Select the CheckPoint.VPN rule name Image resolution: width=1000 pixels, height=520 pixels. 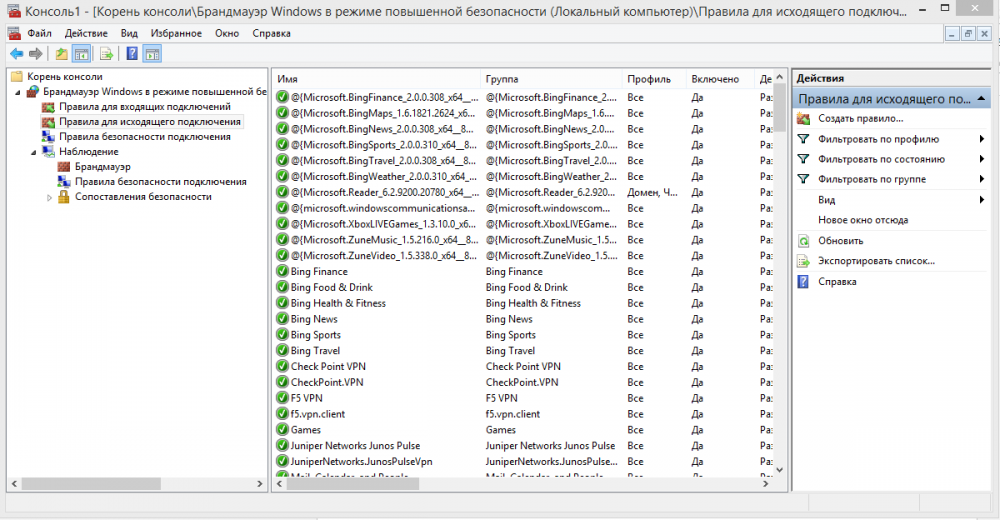coord(327,383)
